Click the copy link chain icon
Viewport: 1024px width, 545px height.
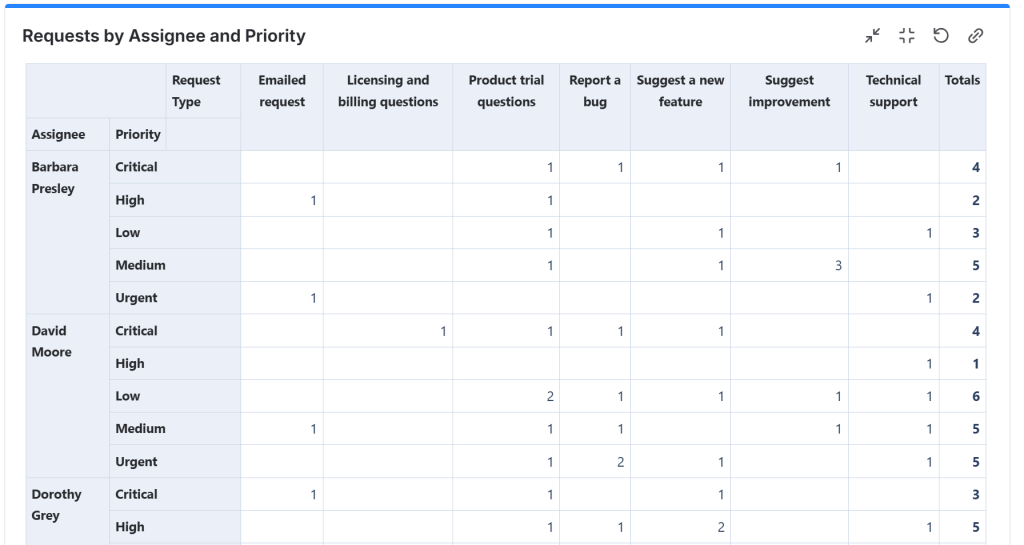tap(975, 36)
